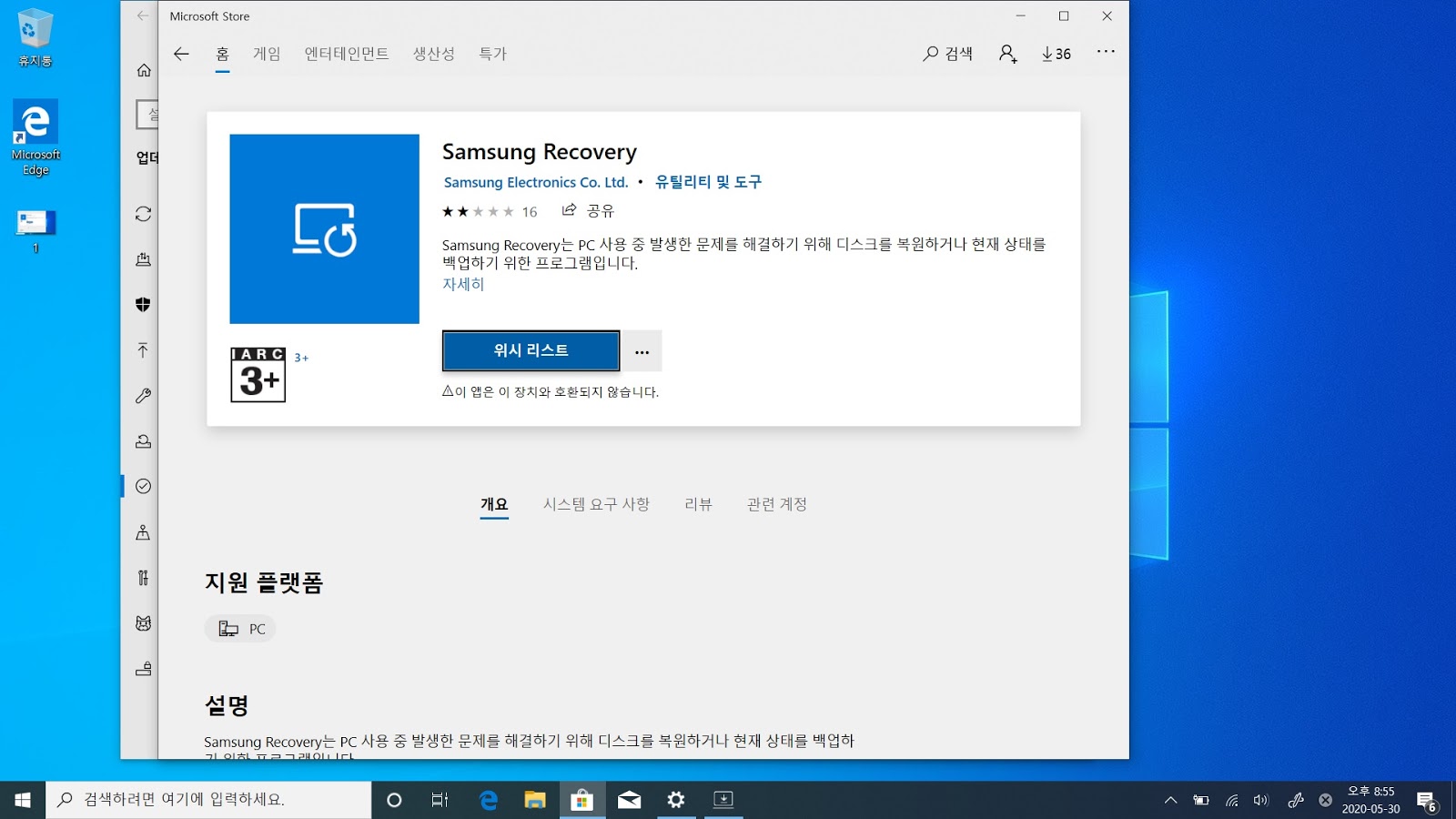
Task: Select the 홈 tab
Action: [222, 54]
